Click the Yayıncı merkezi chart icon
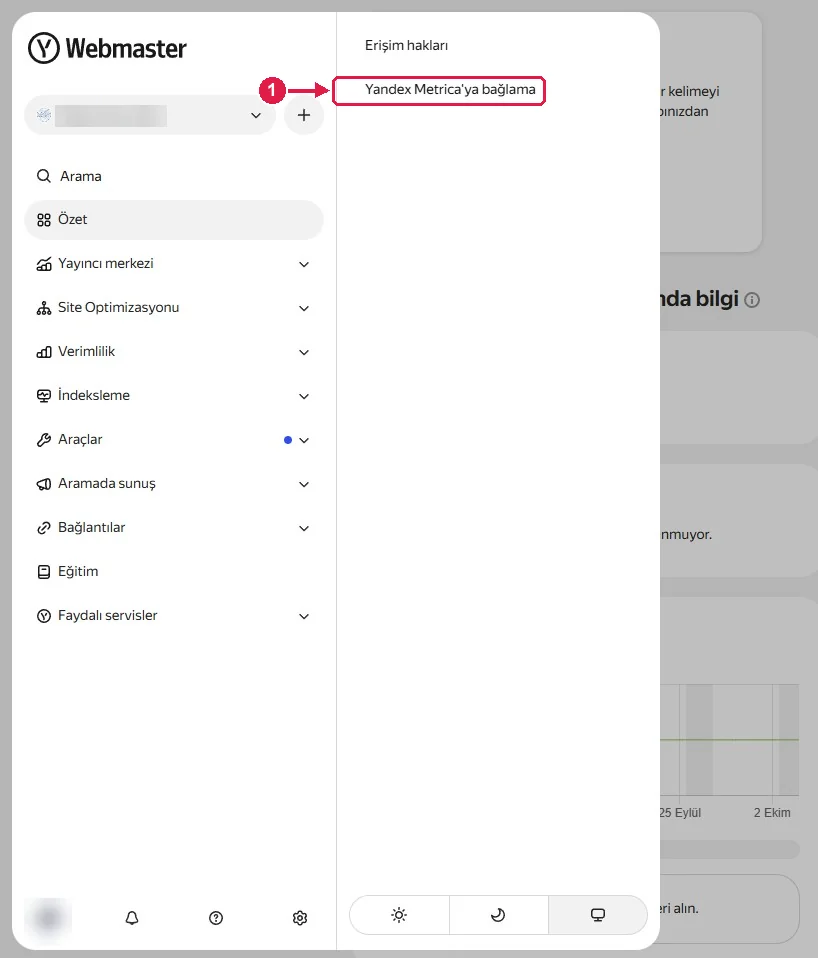 click(43, 264)
